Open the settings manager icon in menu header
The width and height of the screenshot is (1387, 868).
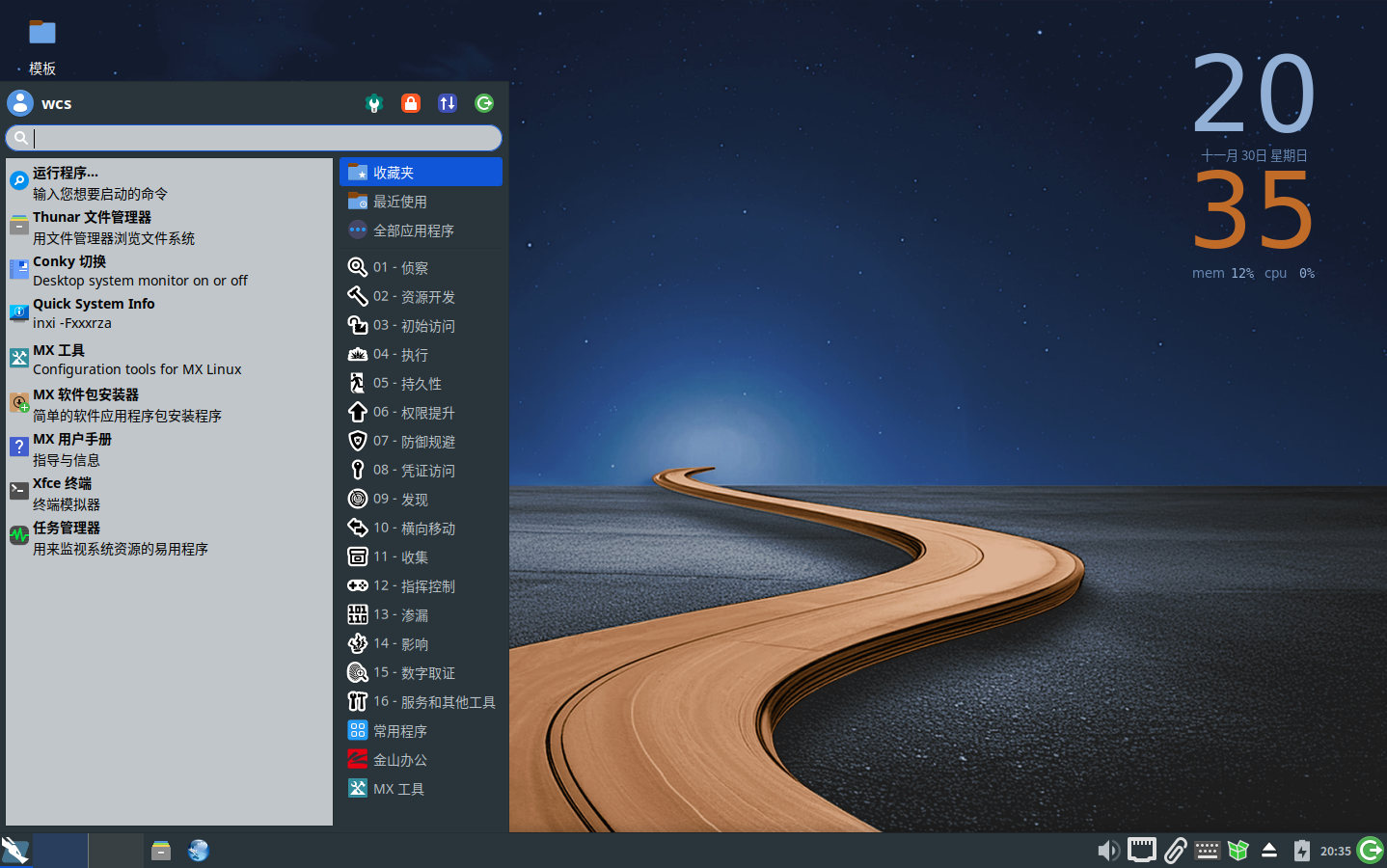pos(374,103)
